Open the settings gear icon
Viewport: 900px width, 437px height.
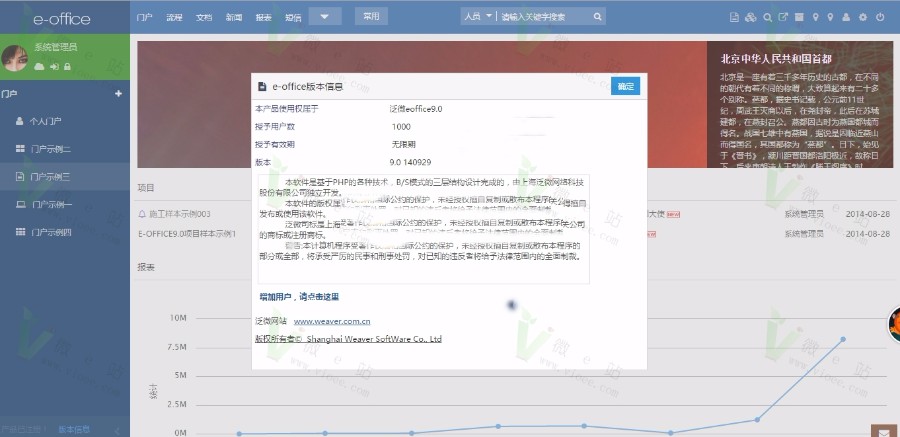[863, 17]
